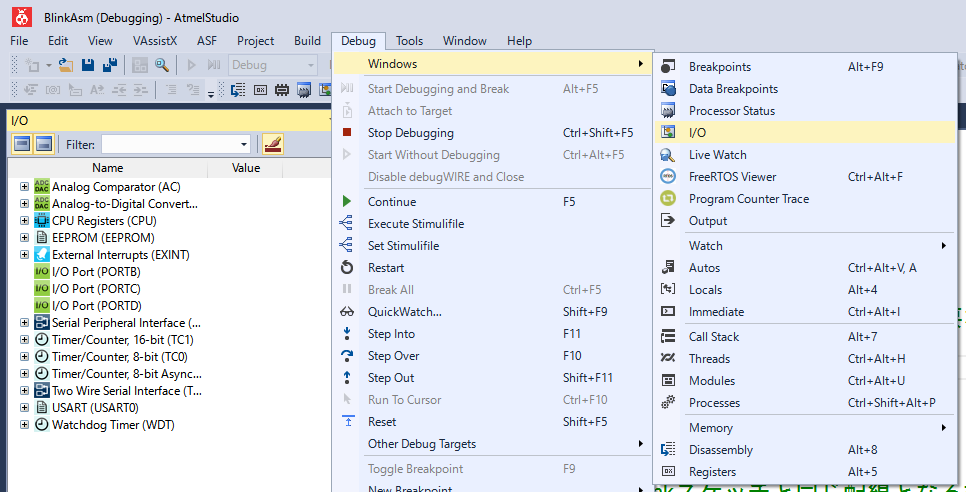Screen dimensions: 966x492
Task: Expand the Timer/Counter, 16-bit (TC1) node
Action: pyautogui.click(x=25, y=339)
